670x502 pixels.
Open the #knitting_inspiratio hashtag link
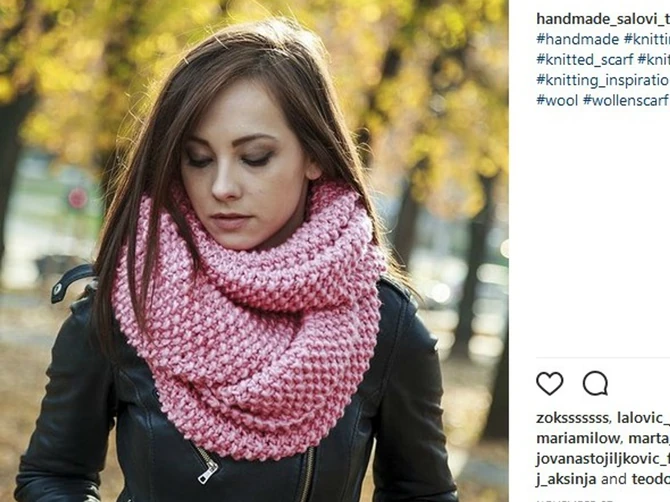click(603, 80)
